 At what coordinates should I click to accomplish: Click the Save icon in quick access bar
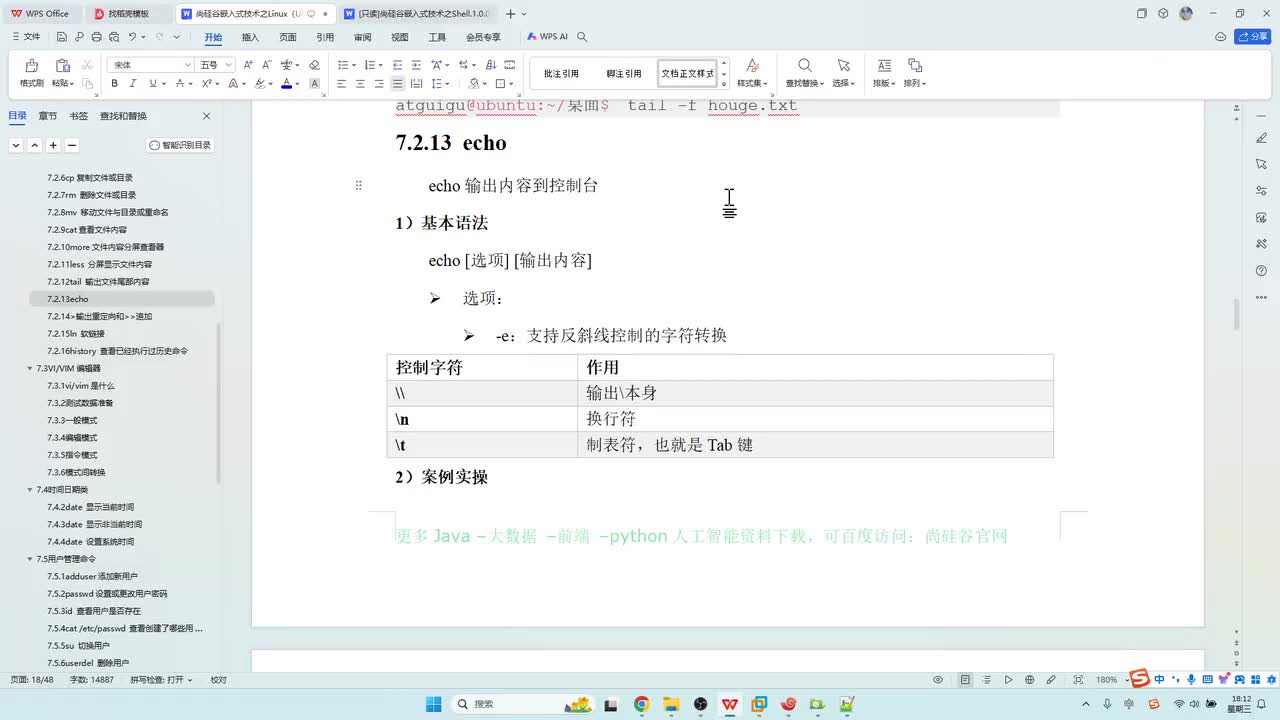point(62,37)
